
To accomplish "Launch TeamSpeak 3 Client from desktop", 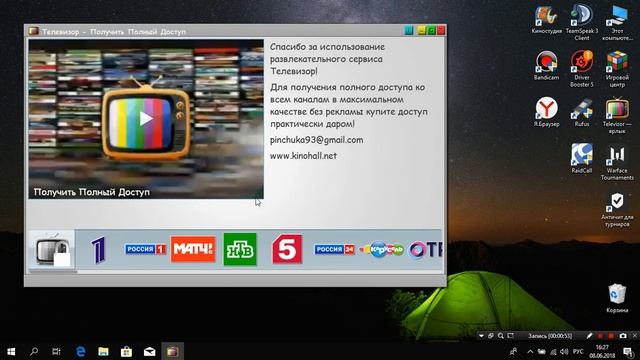I will coord(582,22).
